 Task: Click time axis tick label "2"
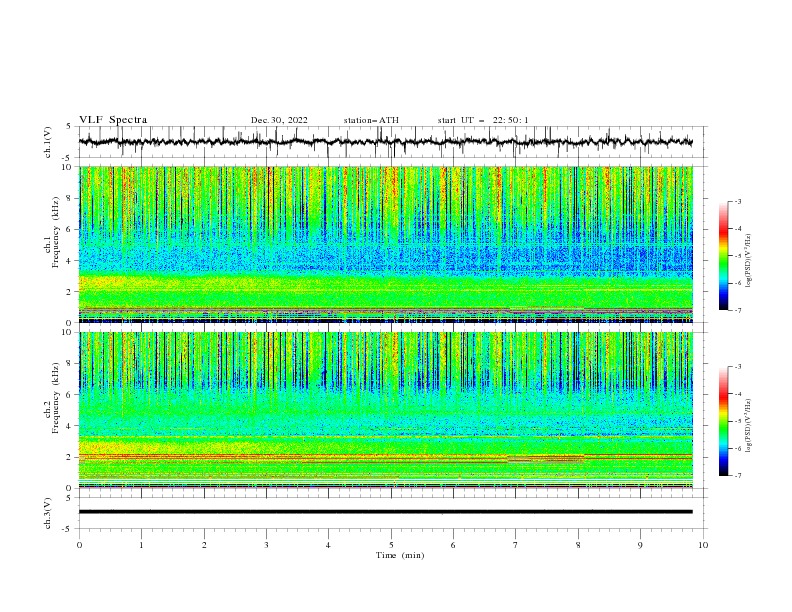(x=204, y=545)
